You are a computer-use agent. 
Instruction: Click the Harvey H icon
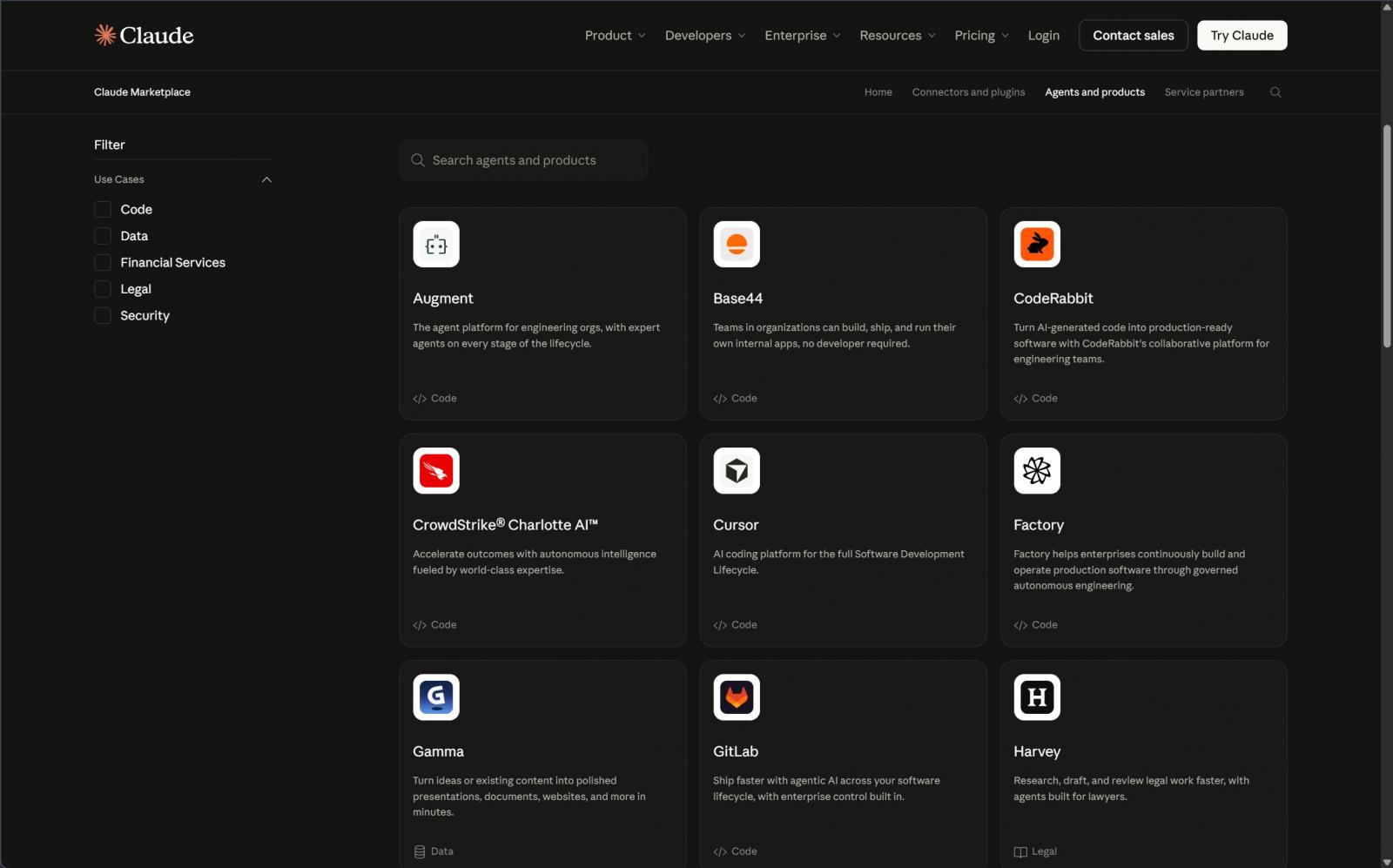tap(1037, 697)
